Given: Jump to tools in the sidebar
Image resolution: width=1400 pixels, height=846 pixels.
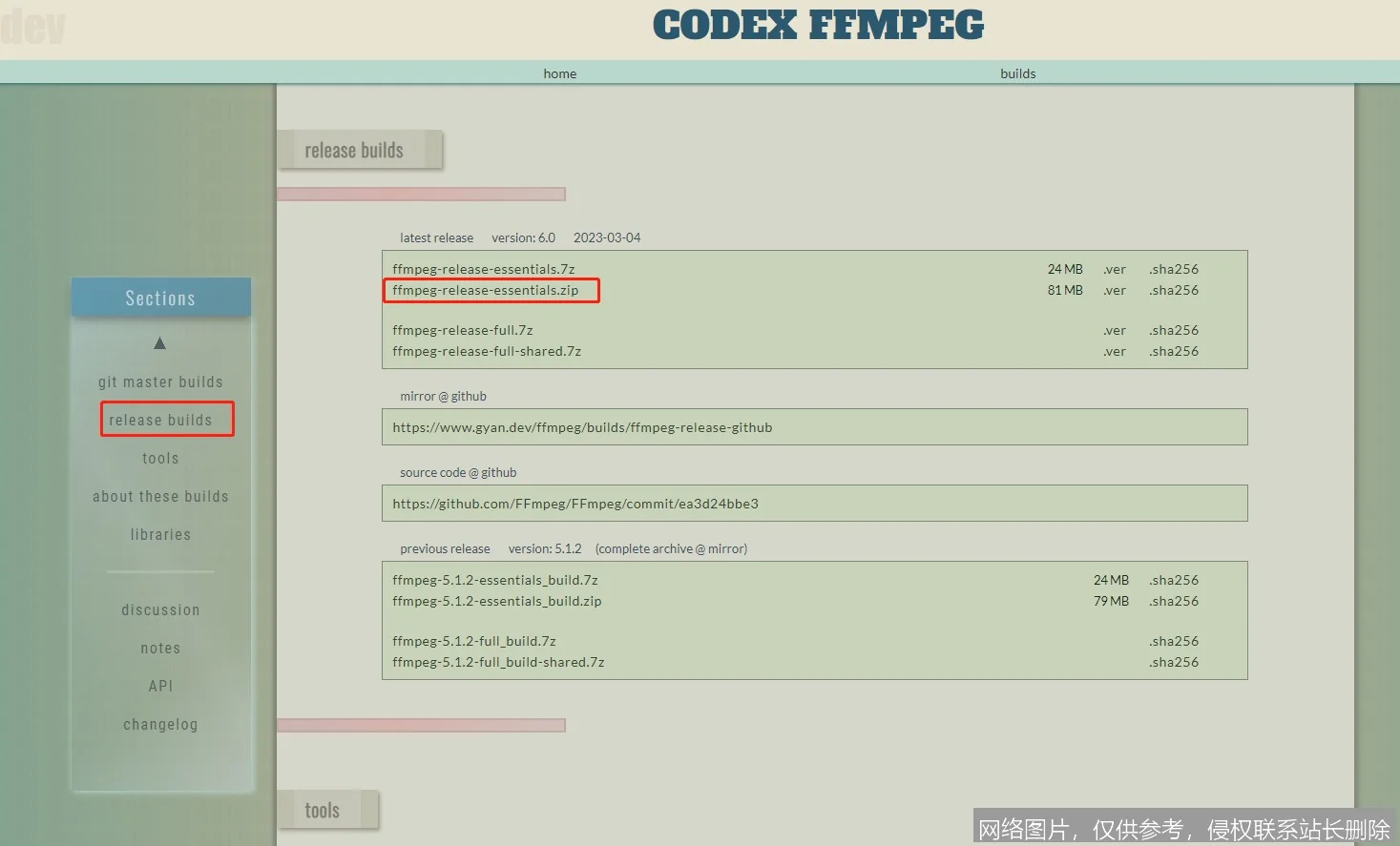Looking at the screenshot, I should [x=160, y=458].
